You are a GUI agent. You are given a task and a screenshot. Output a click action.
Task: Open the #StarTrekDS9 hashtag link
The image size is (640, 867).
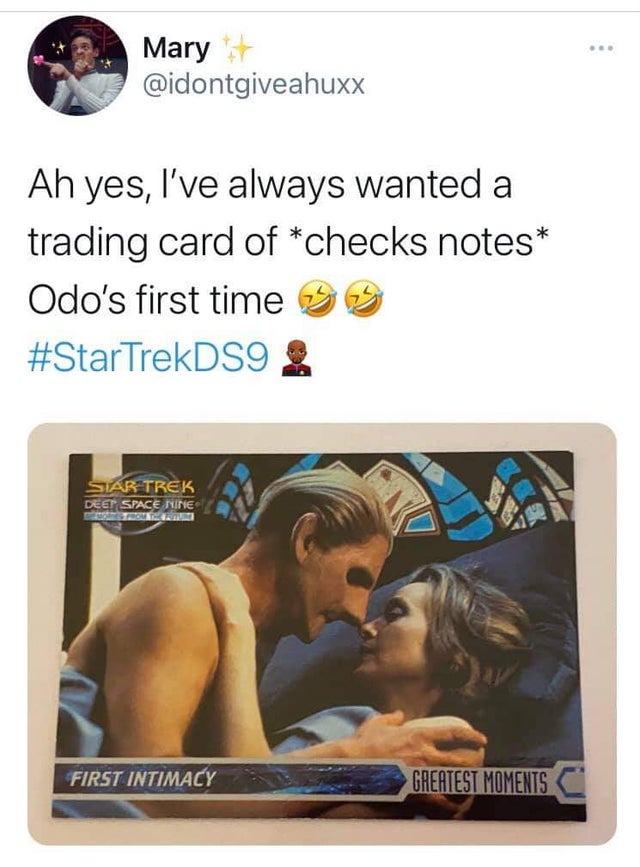(149, 358)
